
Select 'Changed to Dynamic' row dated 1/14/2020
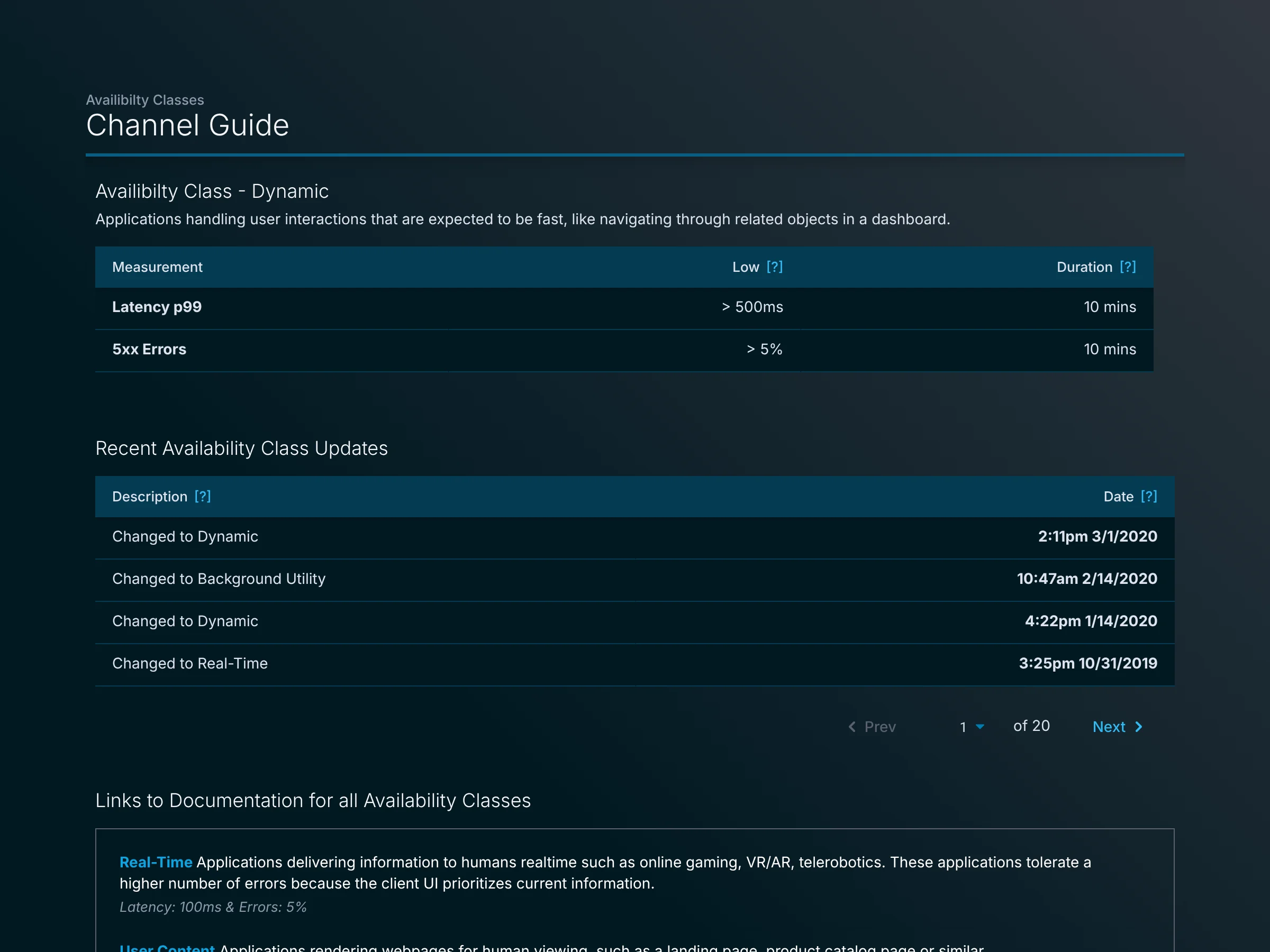click(x=634, y=622)
